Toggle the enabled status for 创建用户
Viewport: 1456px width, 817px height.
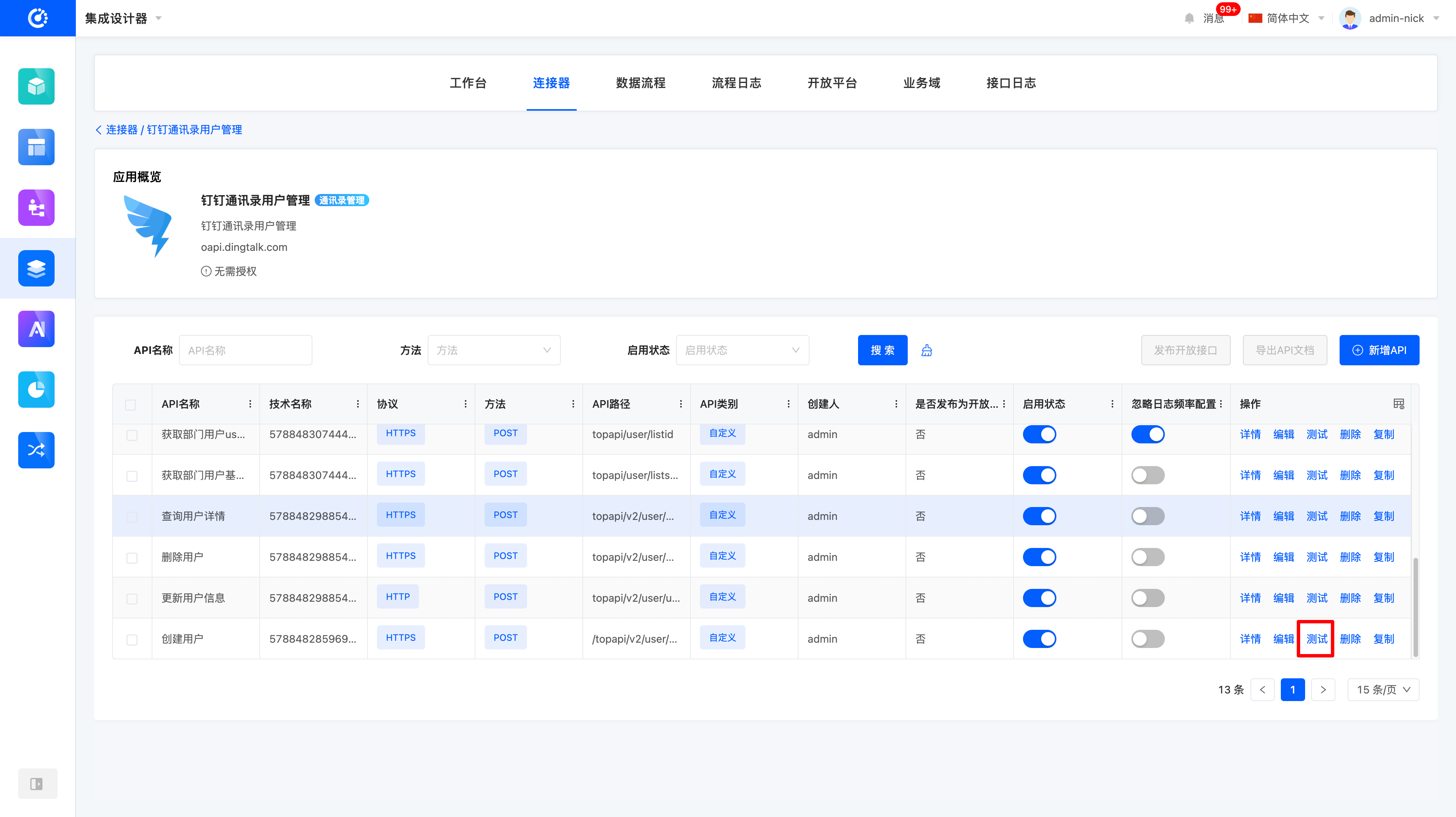(1039, 639)
